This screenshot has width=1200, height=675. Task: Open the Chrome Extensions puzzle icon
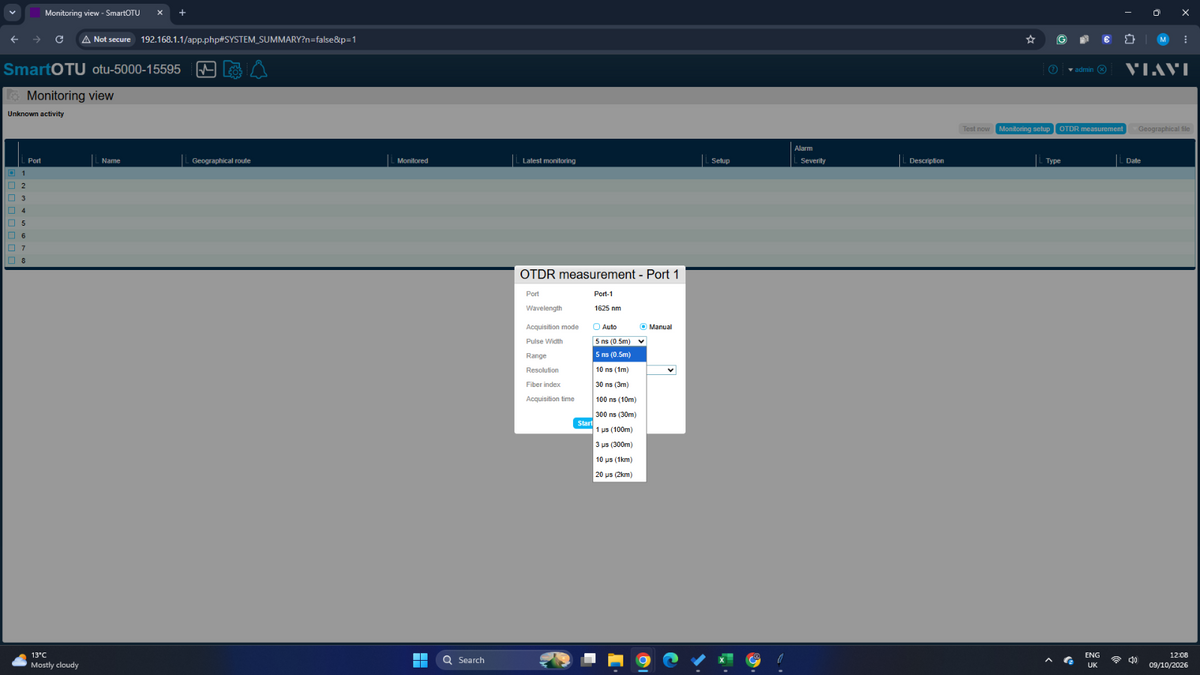[x=1129, y=40]
